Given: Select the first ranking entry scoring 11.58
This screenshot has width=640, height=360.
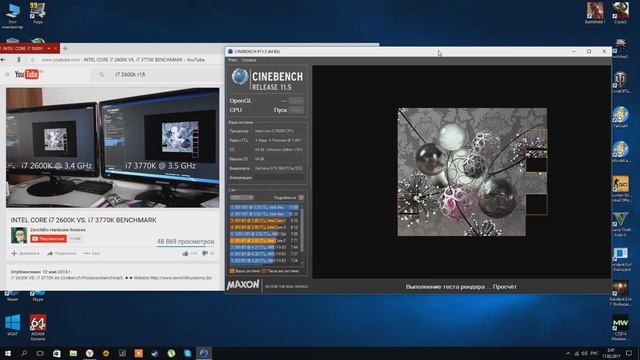Looking at the screenshot, I should coord(264,207).
